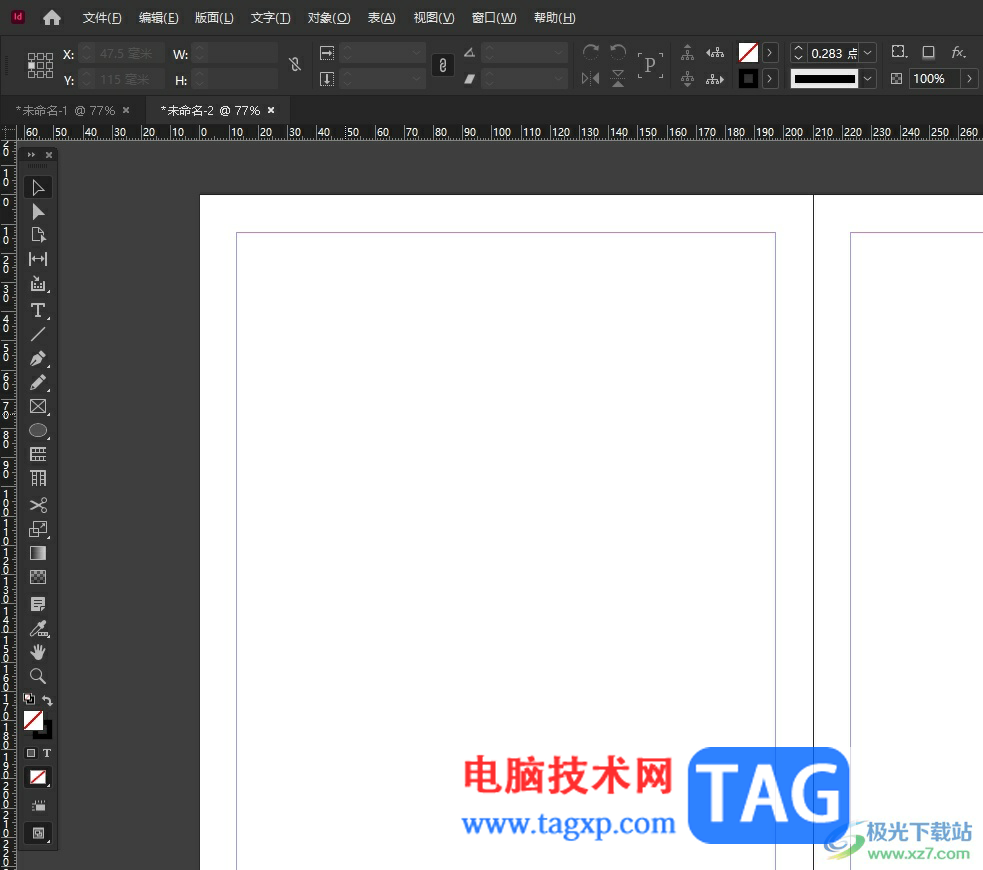Select the Selection tool arrow
983x870 pixels.
coord(38,187)
